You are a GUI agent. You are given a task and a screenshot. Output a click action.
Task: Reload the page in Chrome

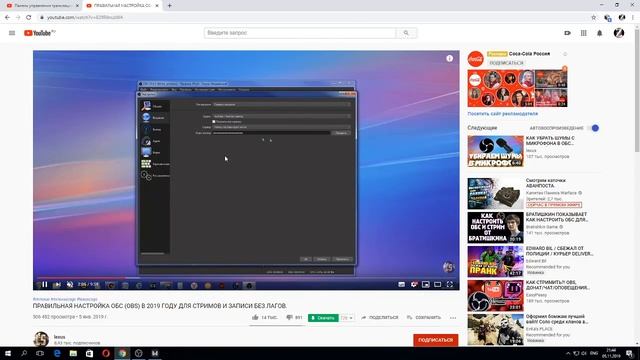(29, 17)
